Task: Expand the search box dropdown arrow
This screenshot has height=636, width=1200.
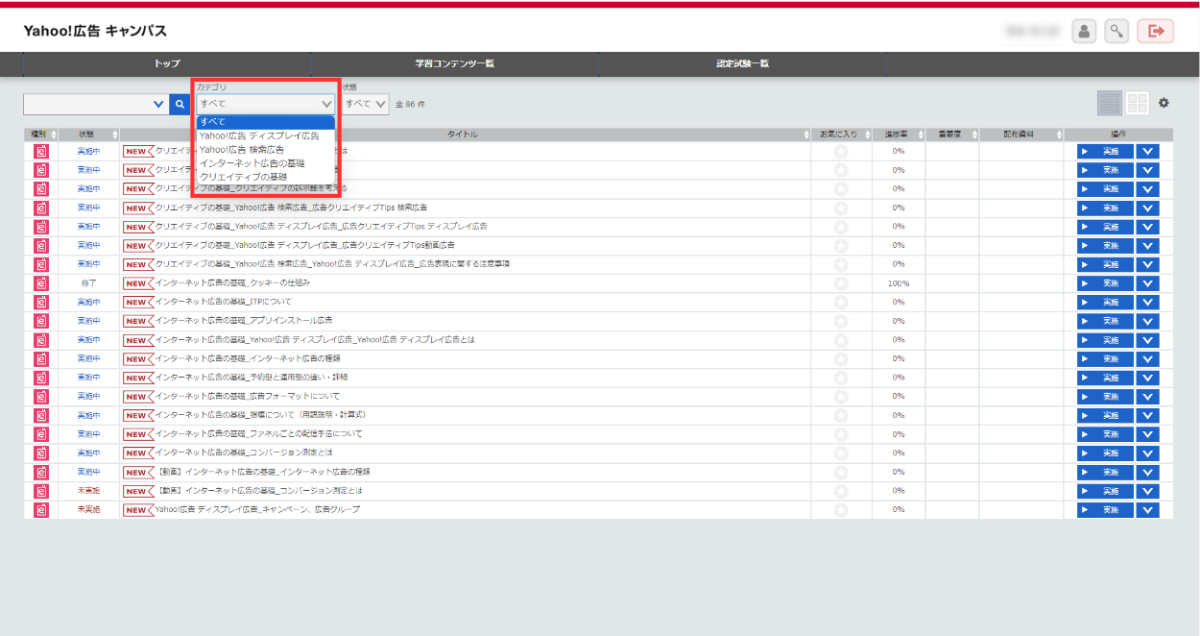Action: (x=158, y=103)
